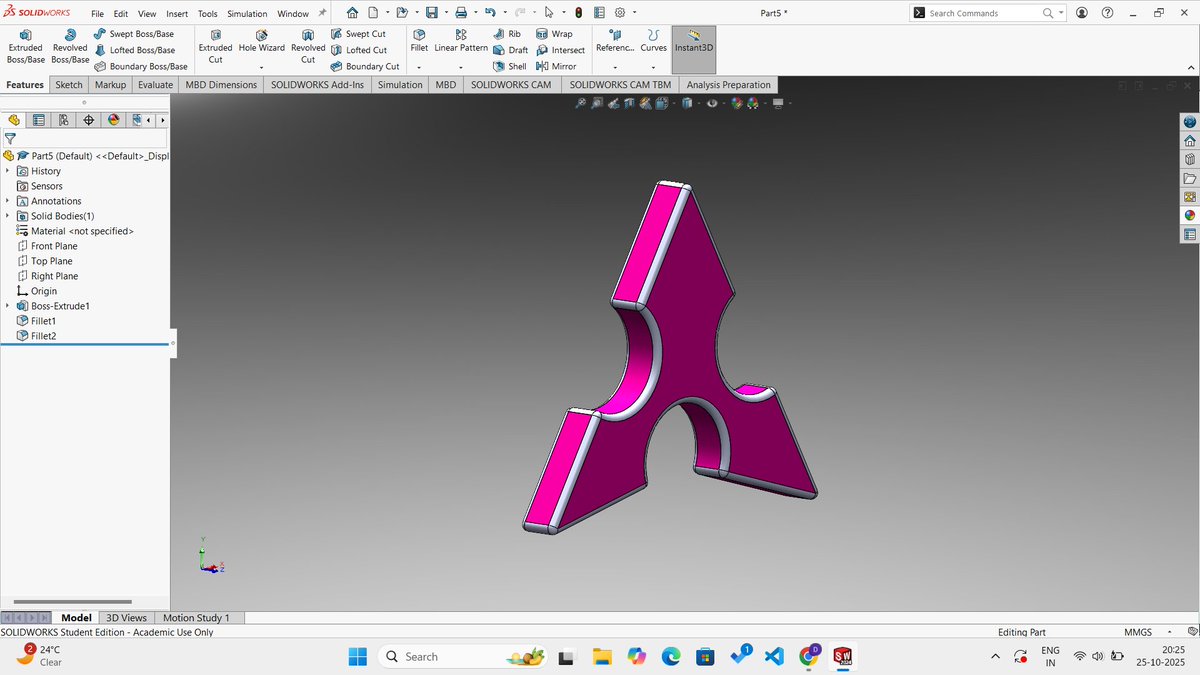The image size is (1200, 675).
Task: Open the Simulation menu
Action: click(x=247, y=14)
